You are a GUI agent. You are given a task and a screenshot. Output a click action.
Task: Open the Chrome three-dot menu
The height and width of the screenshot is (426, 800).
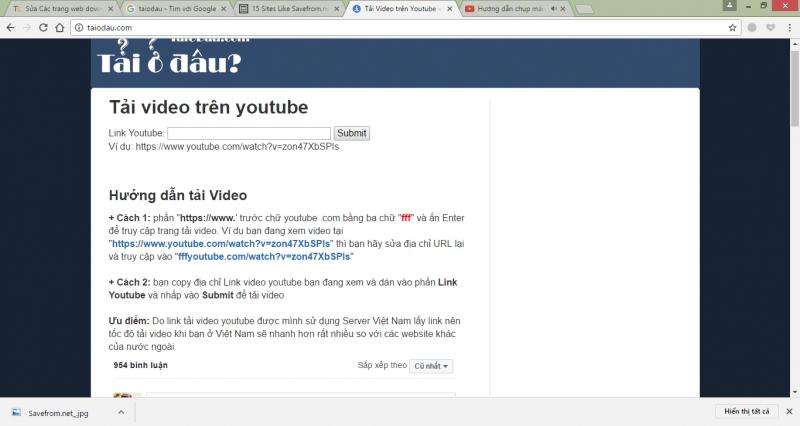pyautogui.click(x=790, y=27)
